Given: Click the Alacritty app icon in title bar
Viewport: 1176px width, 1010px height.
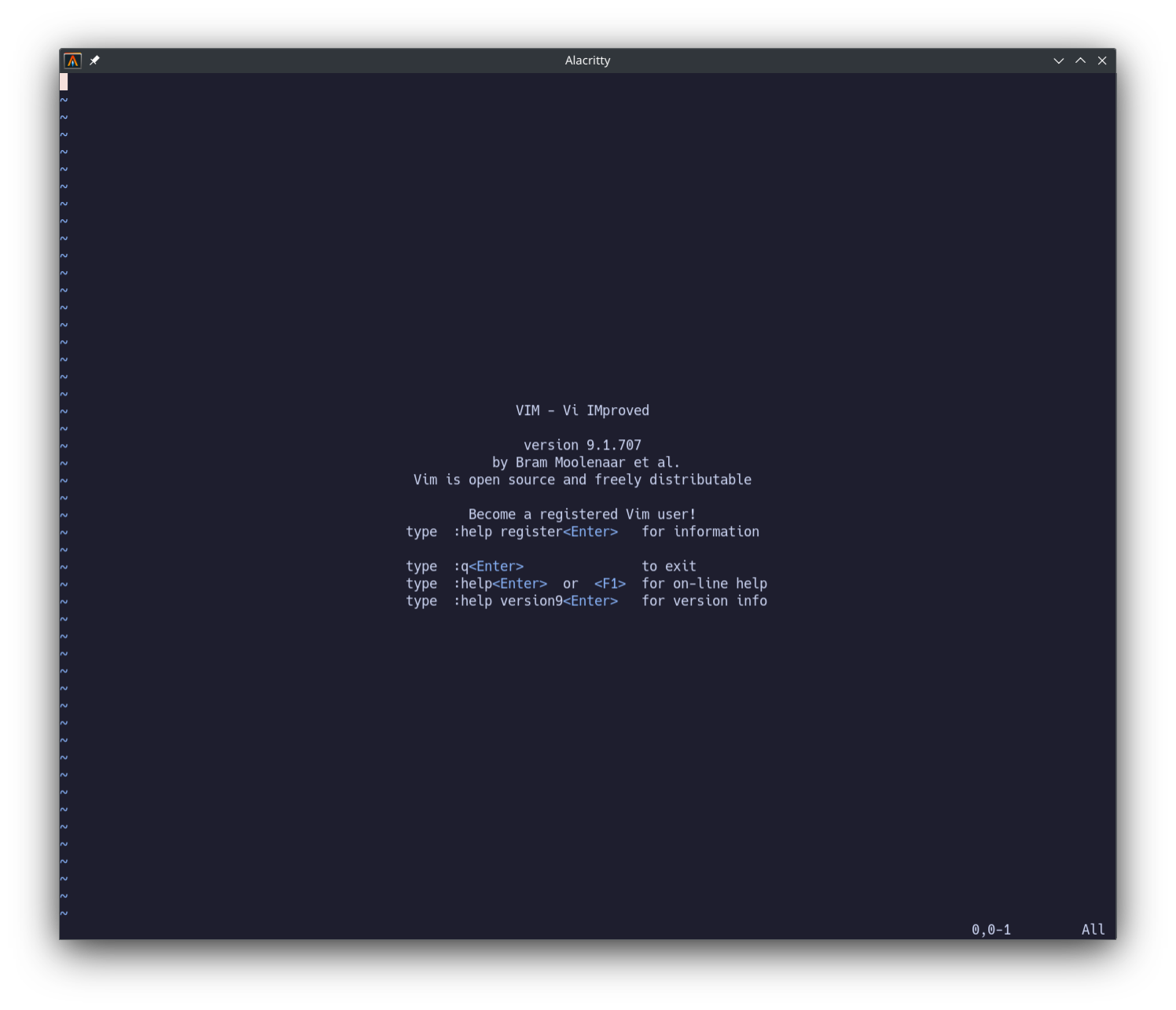Looking at the screenshot, I should click(73, 61).
